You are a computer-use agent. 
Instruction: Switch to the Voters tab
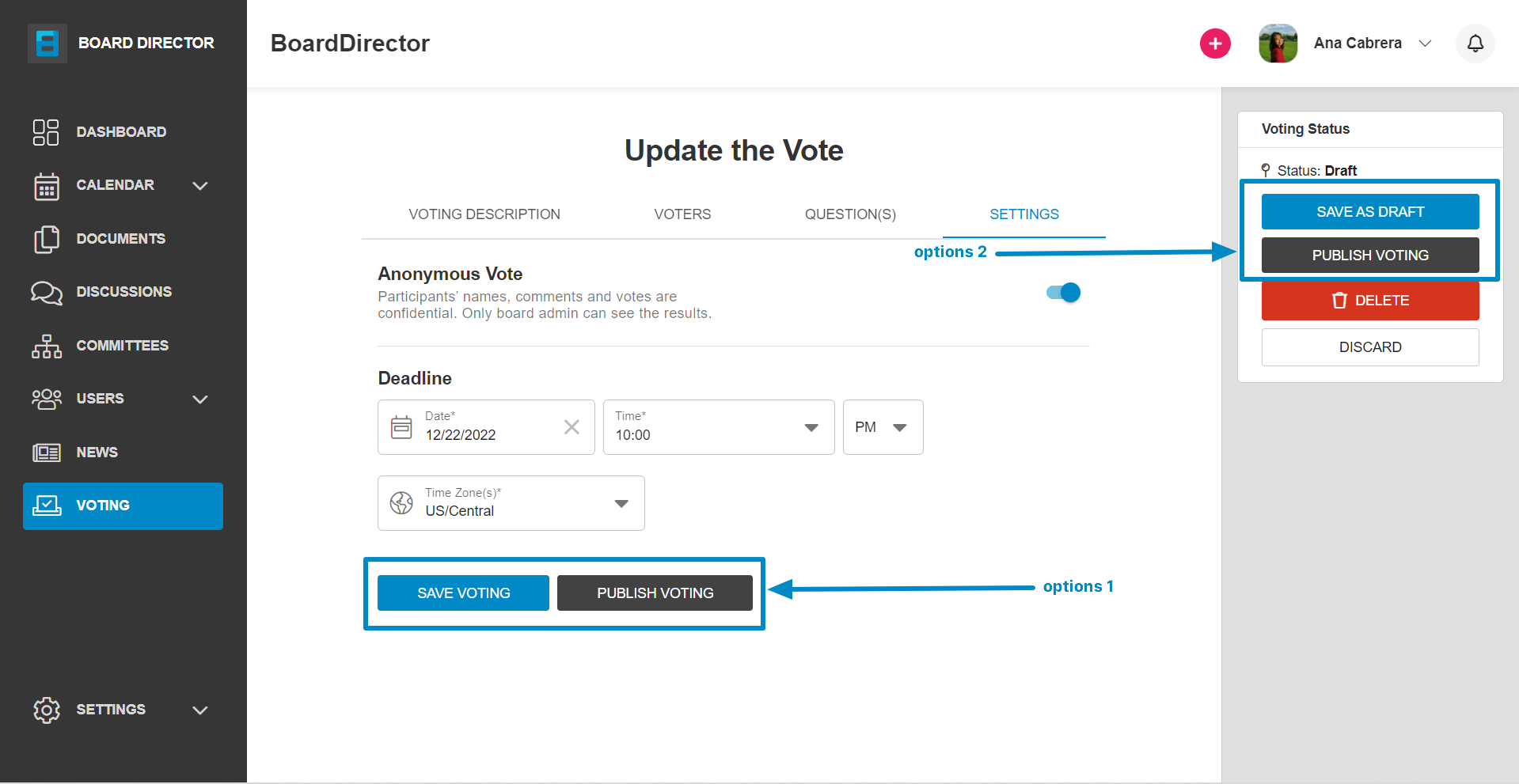[682, 214]
